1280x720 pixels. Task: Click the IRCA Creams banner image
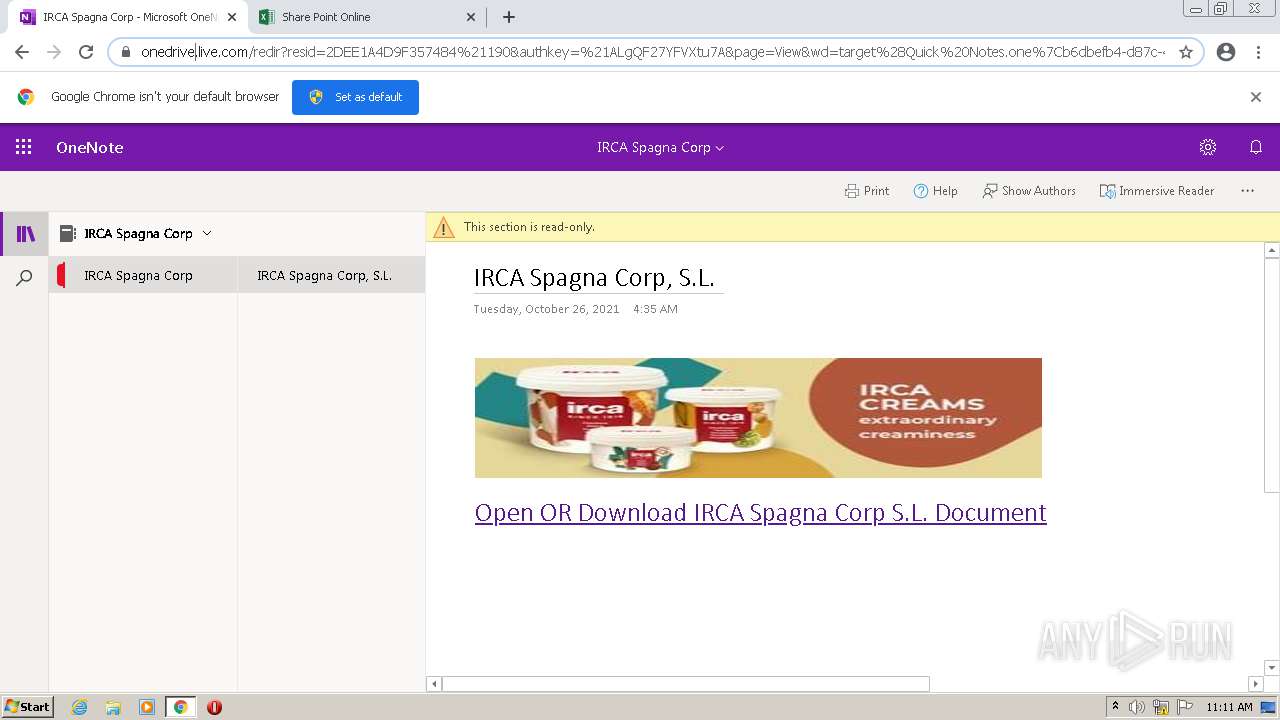click(758, 418)
